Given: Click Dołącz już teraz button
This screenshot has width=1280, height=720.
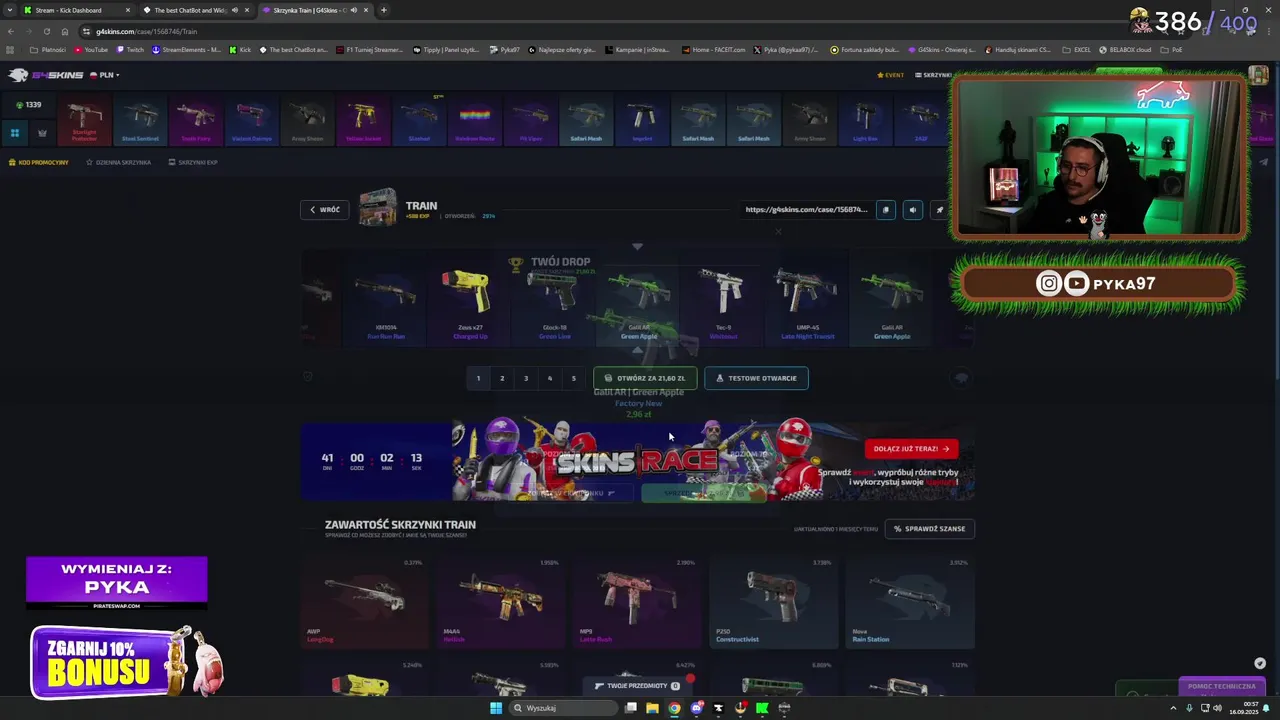Looking at the screenshot, I should coord(911,448).
